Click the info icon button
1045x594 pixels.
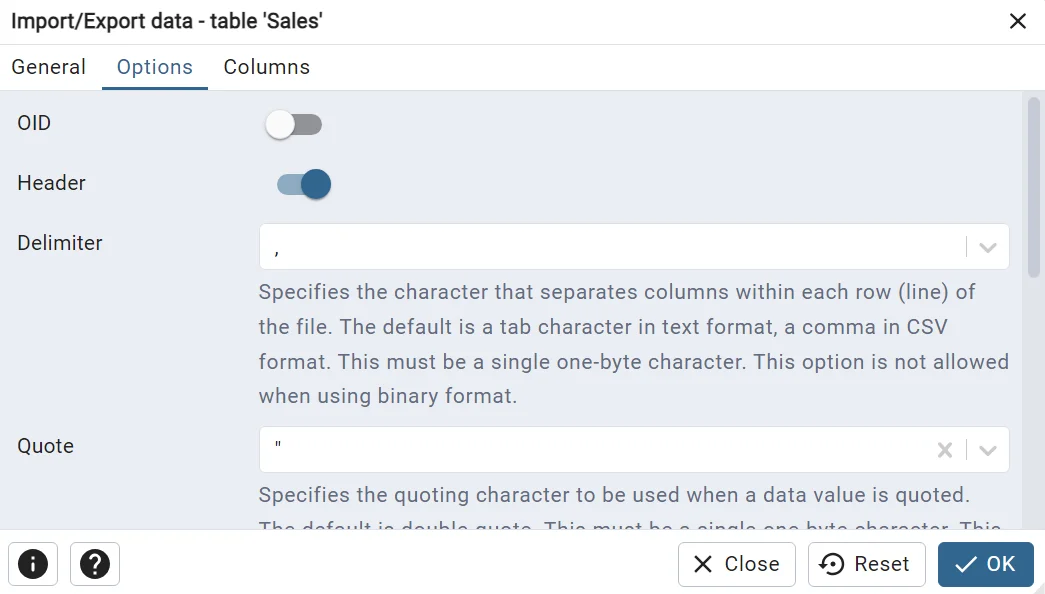[x=33, y=564]
